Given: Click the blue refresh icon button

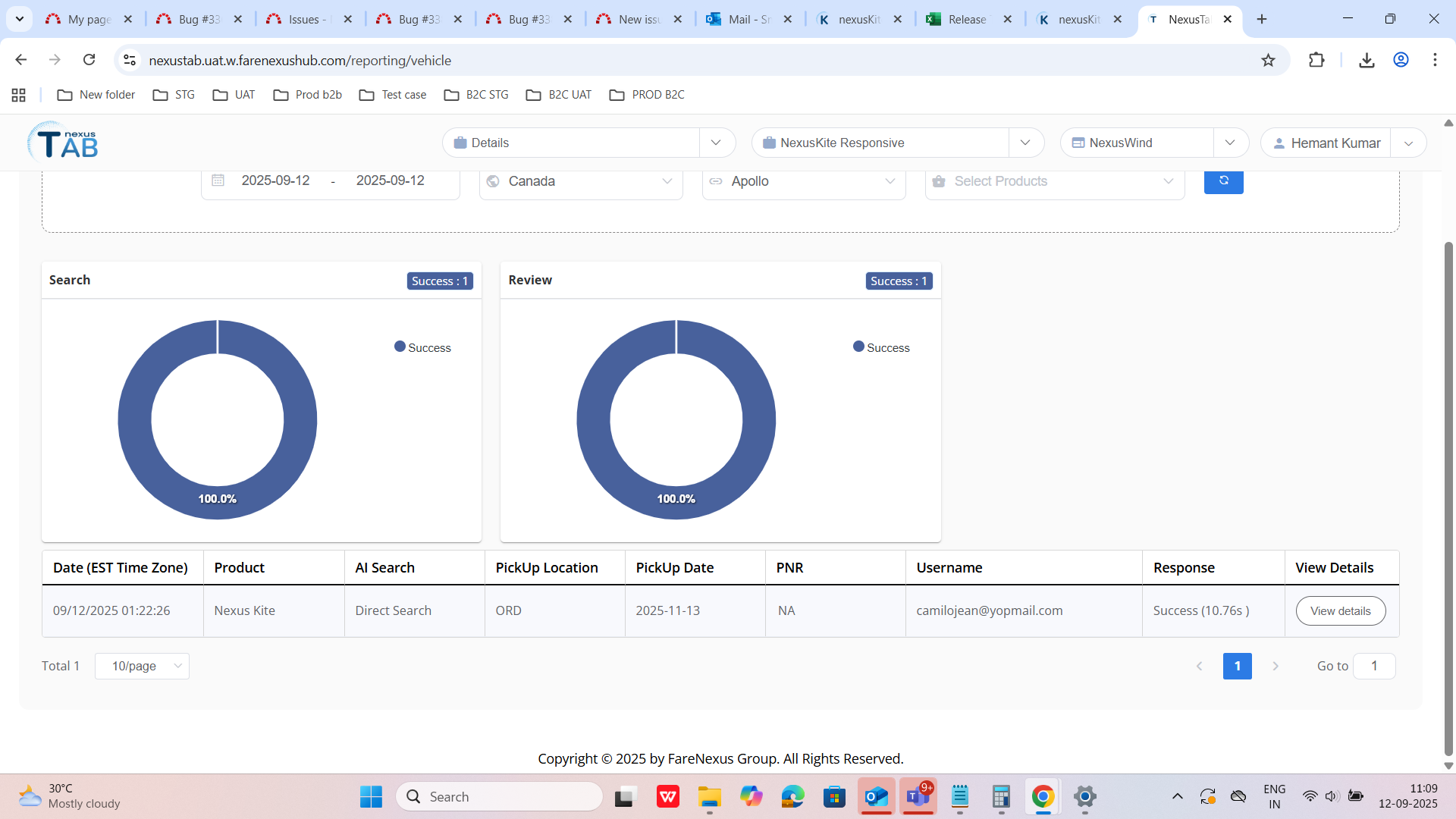Looking at the screenshot, I should tap(1223, 181).
